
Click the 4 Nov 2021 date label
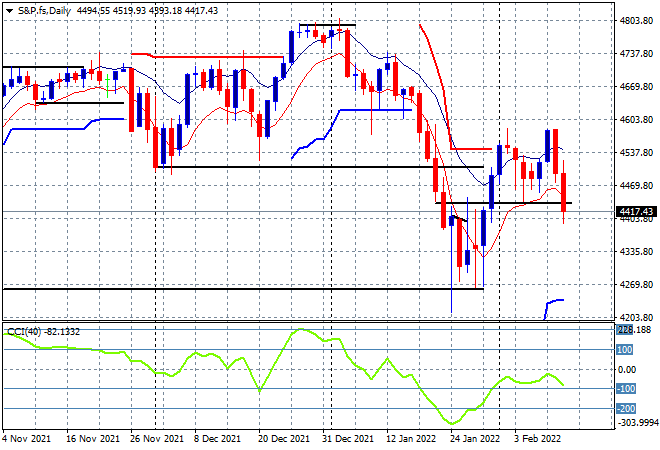(x=26, y=439)
